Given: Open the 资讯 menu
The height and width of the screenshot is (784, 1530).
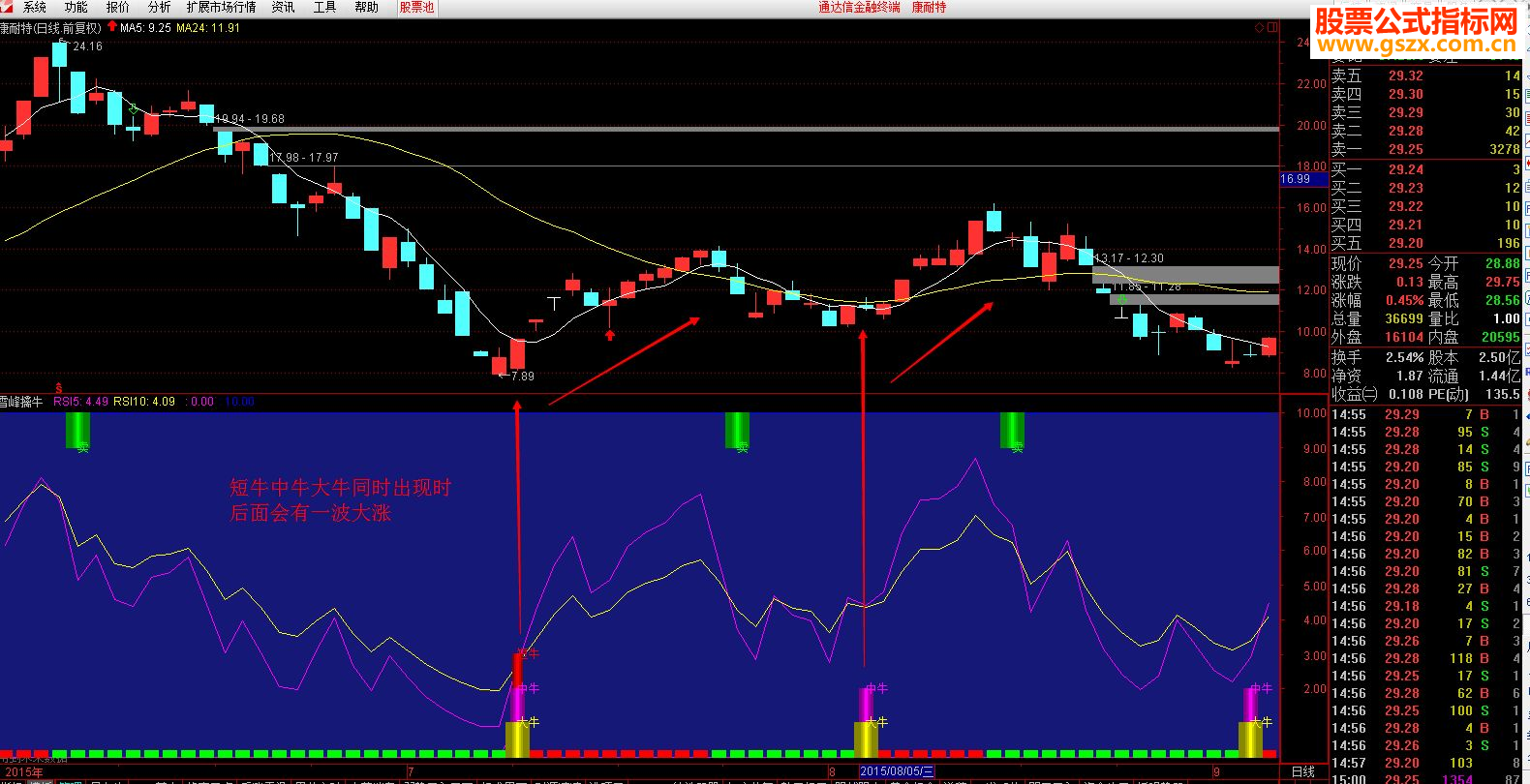Looking at the screenshot, I should (x=283, y=7).
